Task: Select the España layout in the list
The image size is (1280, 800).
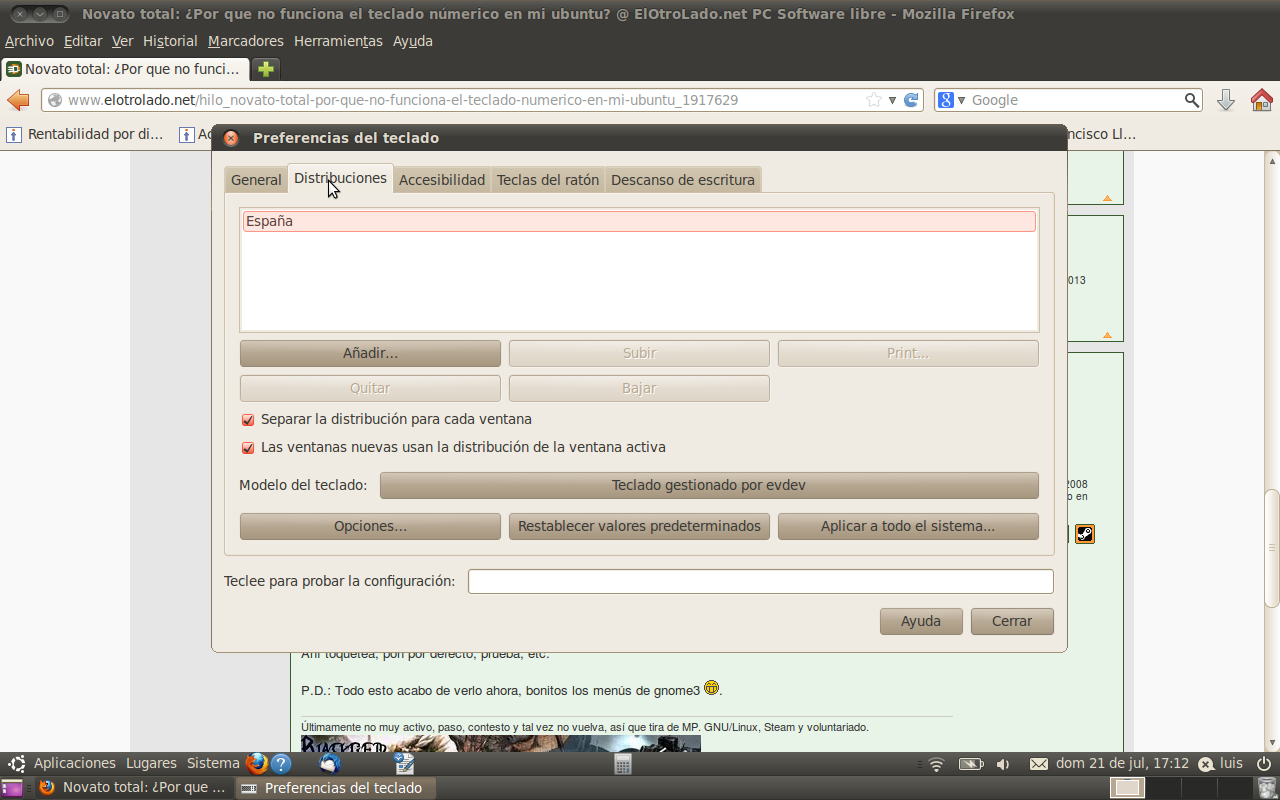Action: coord(639,221)
